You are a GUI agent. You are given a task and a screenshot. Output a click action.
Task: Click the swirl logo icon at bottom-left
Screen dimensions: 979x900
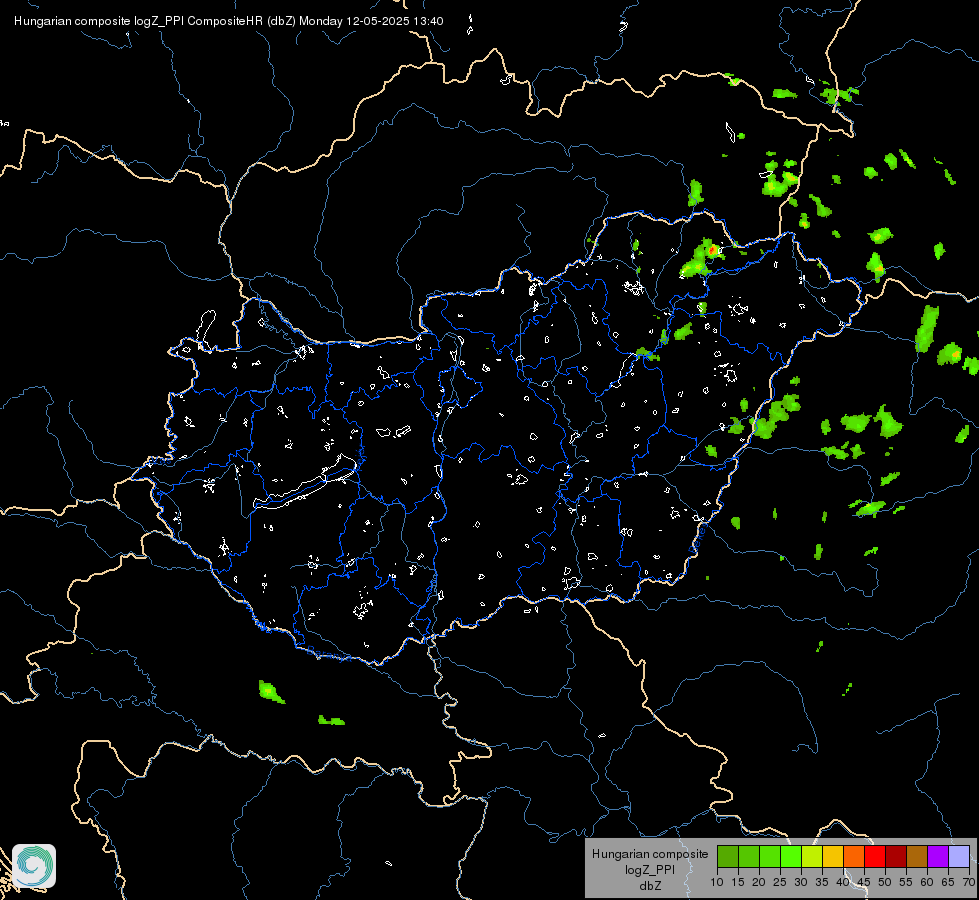coord(34,866)
